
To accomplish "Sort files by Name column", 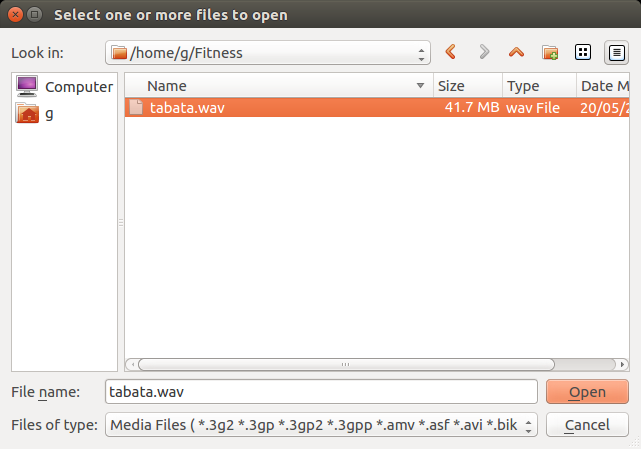I will (280, 86).
